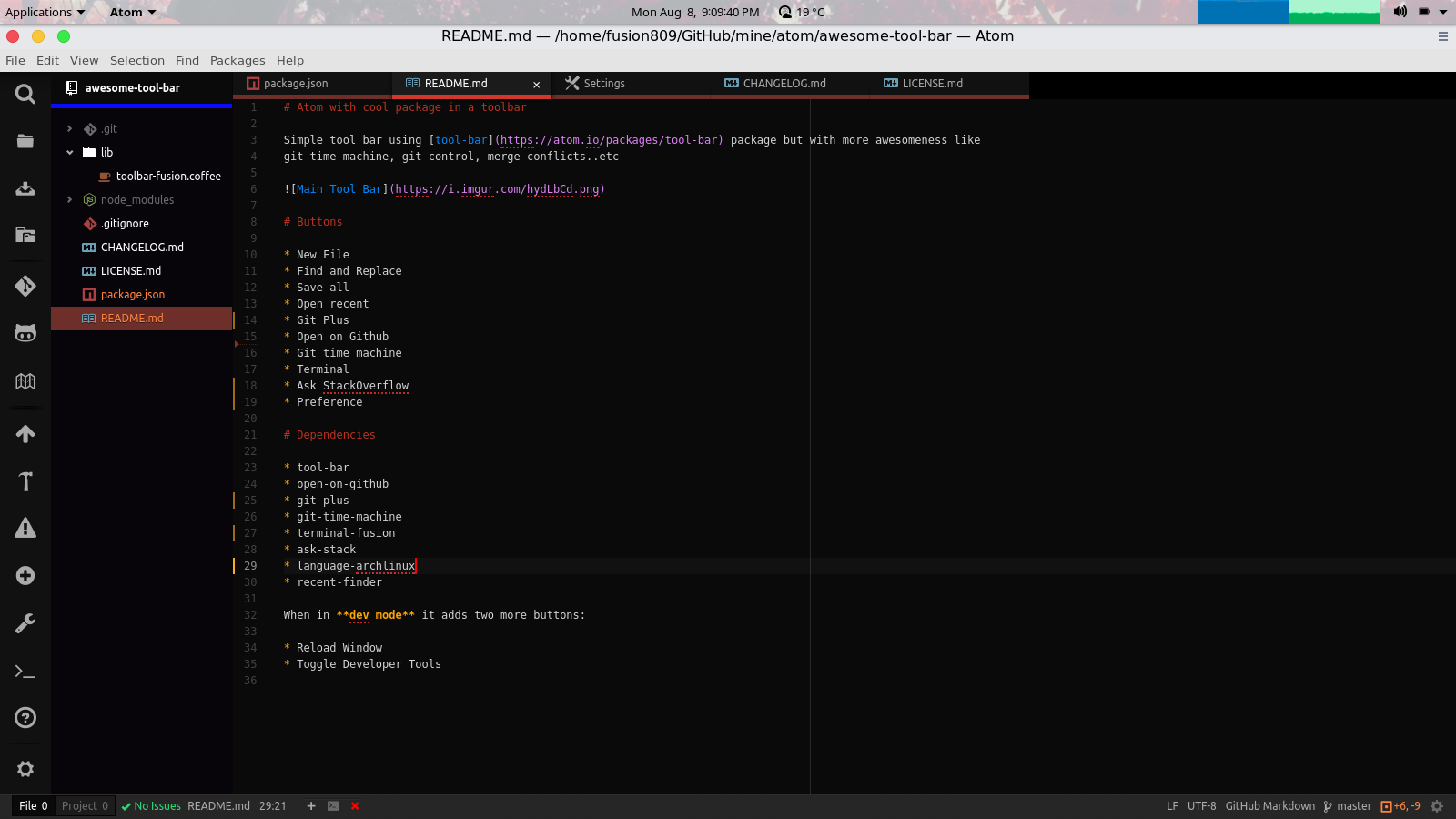The height and width of the screenshot is (819, 1456).
Task: Click the open-recent folder icon in the tool bar
Action: tap(25, 235)
